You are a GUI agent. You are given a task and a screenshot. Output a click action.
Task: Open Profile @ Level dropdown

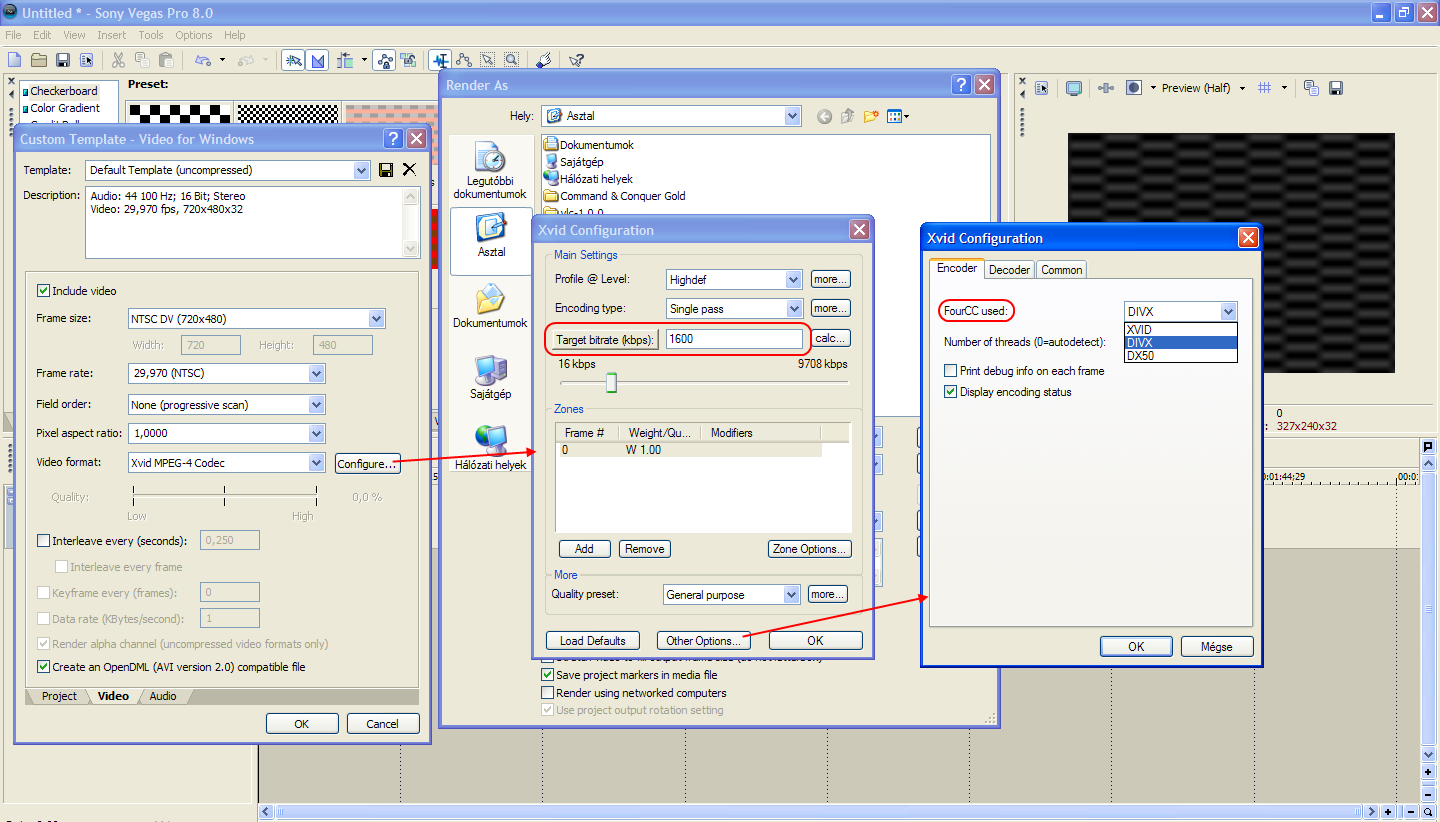point(793,280)
